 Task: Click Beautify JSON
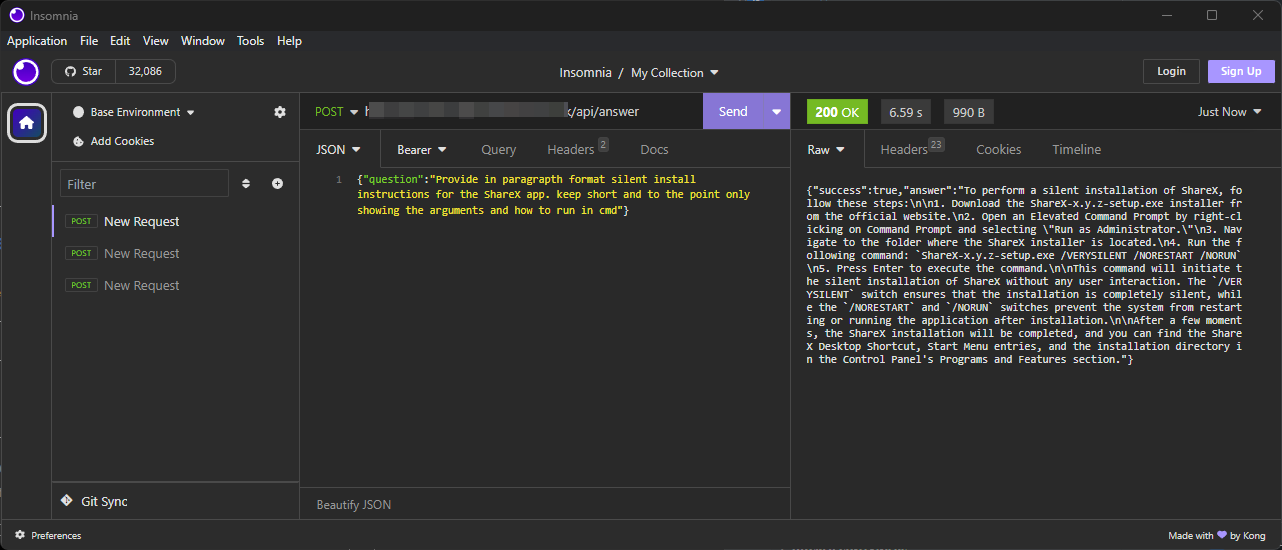(354, 505)
